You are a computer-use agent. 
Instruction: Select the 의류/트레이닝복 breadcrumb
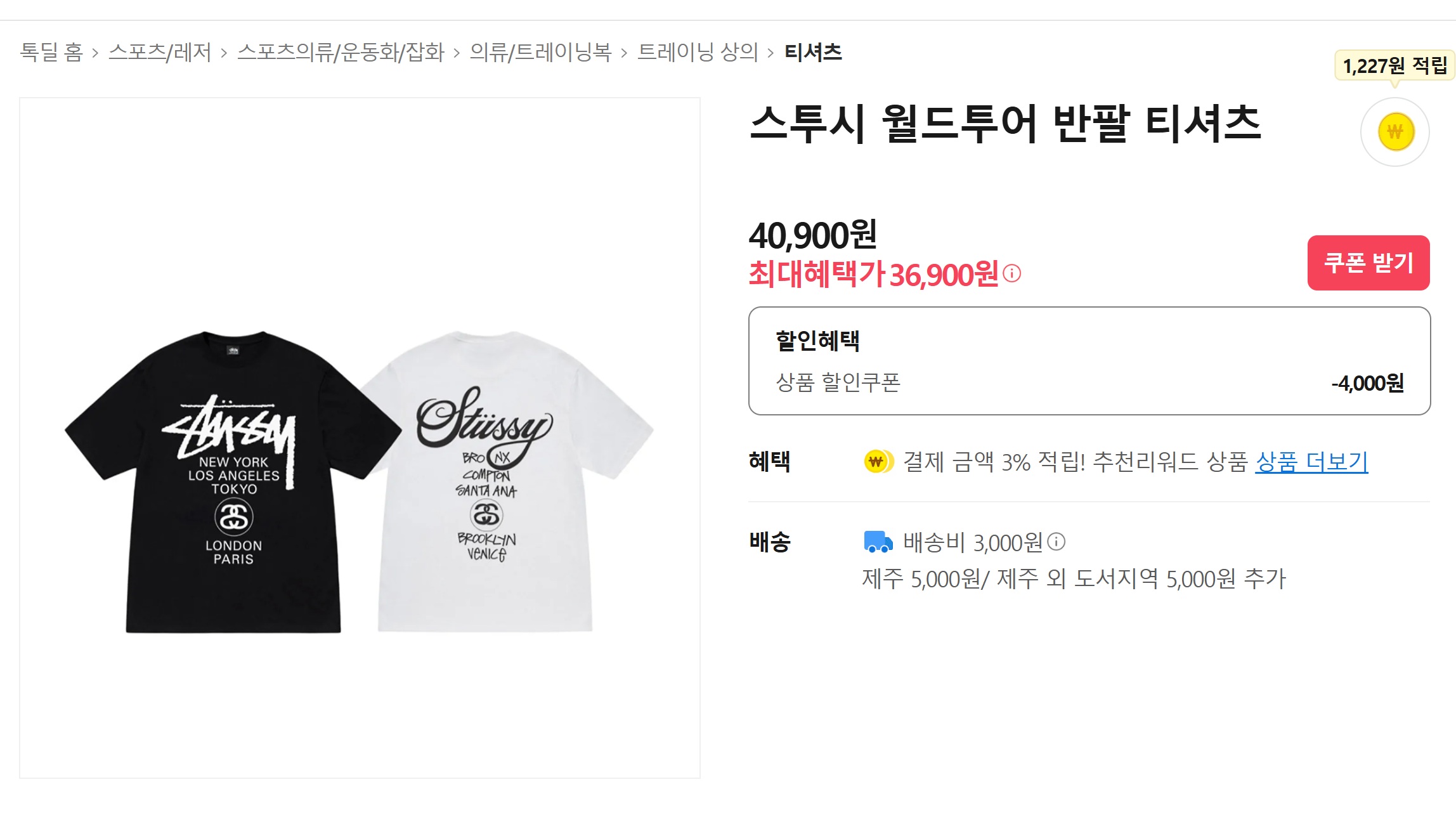coord(540,52)
